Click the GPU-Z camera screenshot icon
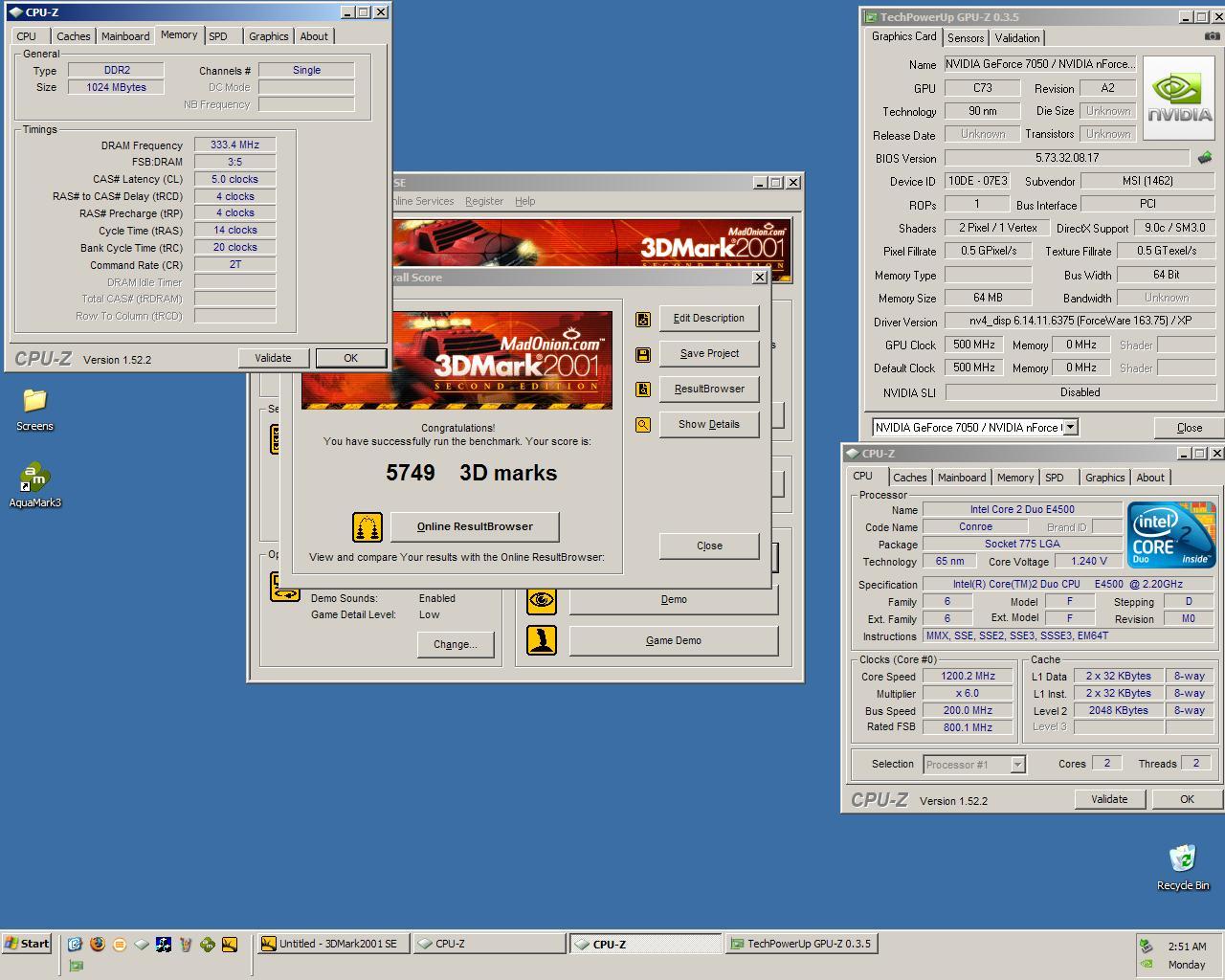Viewport: 1225px width, 980px height. (x=1212, y=36)
